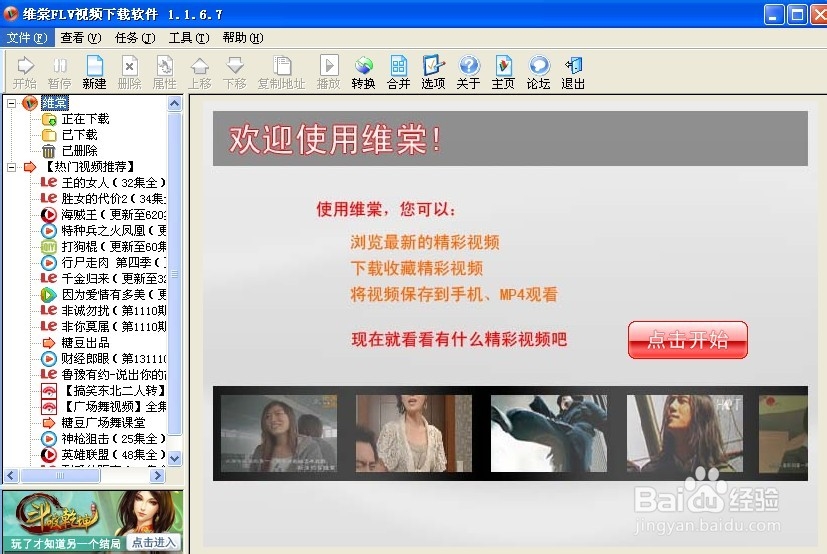Image resolution: width=827 pixels, height=554 pixels.
Task: Click tree panel scroll down arrow
Action: tap(175, 458)
